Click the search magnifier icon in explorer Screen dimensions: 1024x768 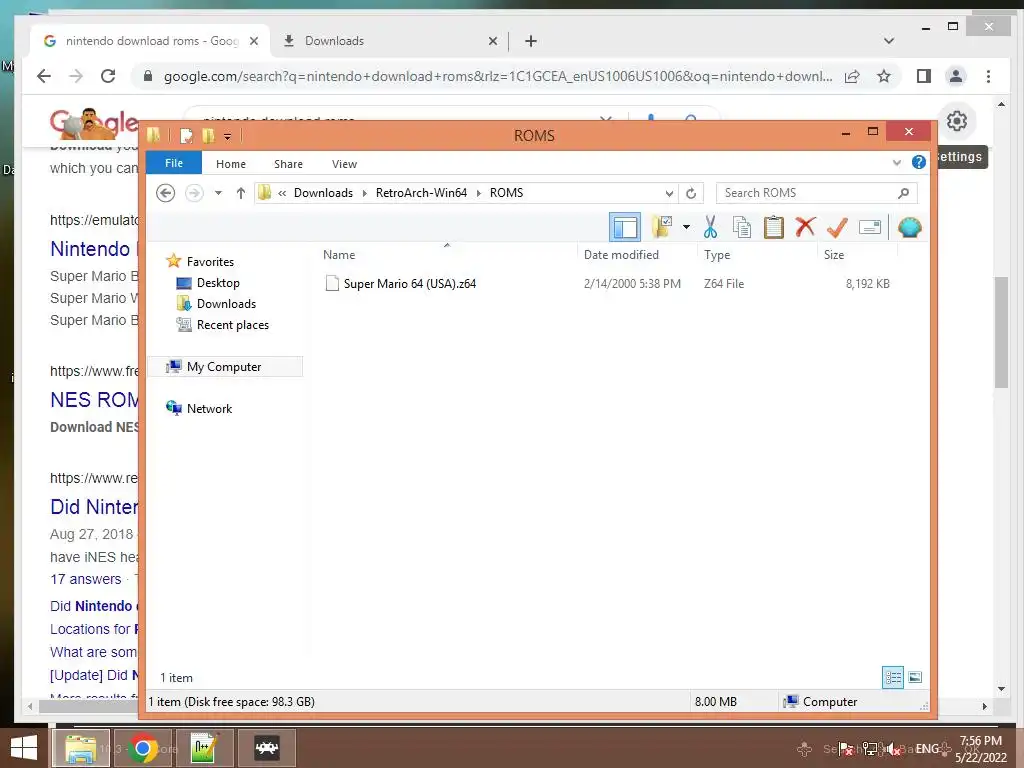click(x=904, y=193)
